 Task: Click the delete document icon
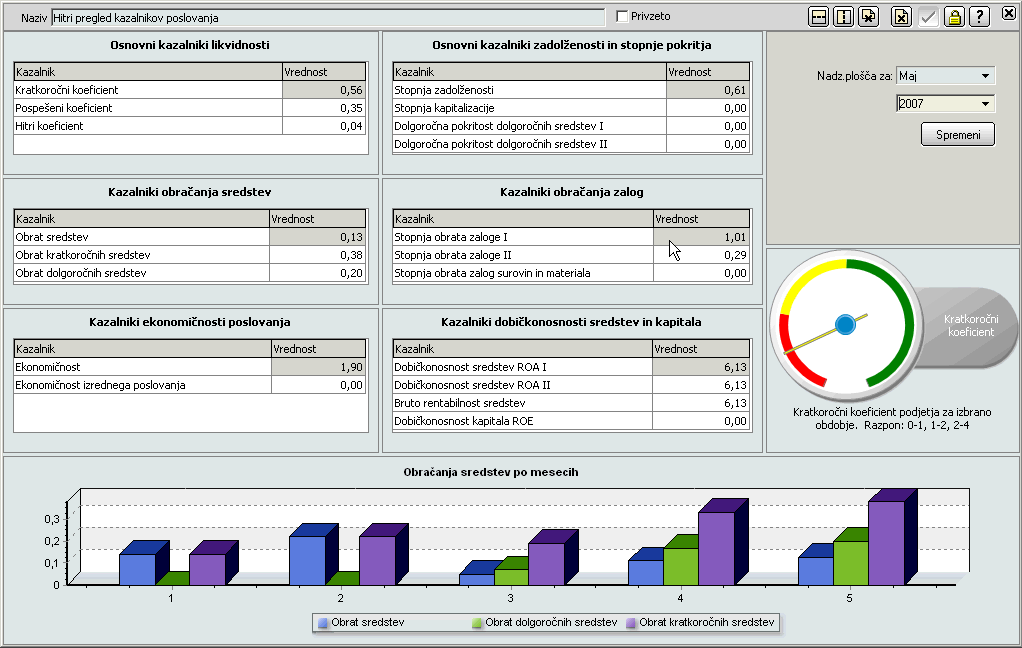tap(901, 17)
